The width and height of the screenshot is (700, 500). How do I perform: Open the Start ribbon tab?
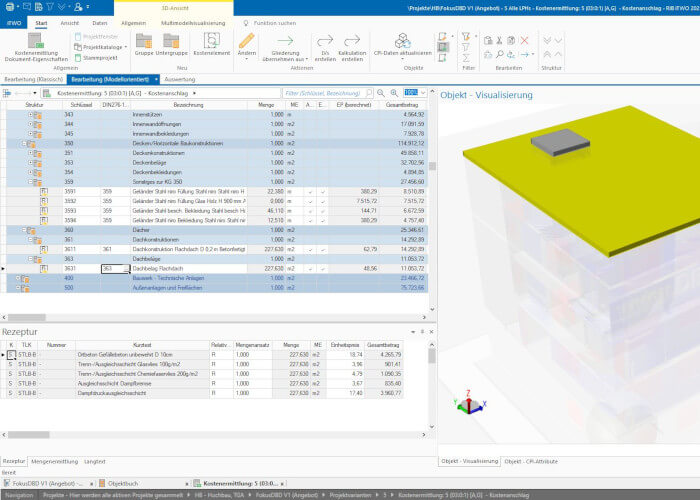(41, 23)
